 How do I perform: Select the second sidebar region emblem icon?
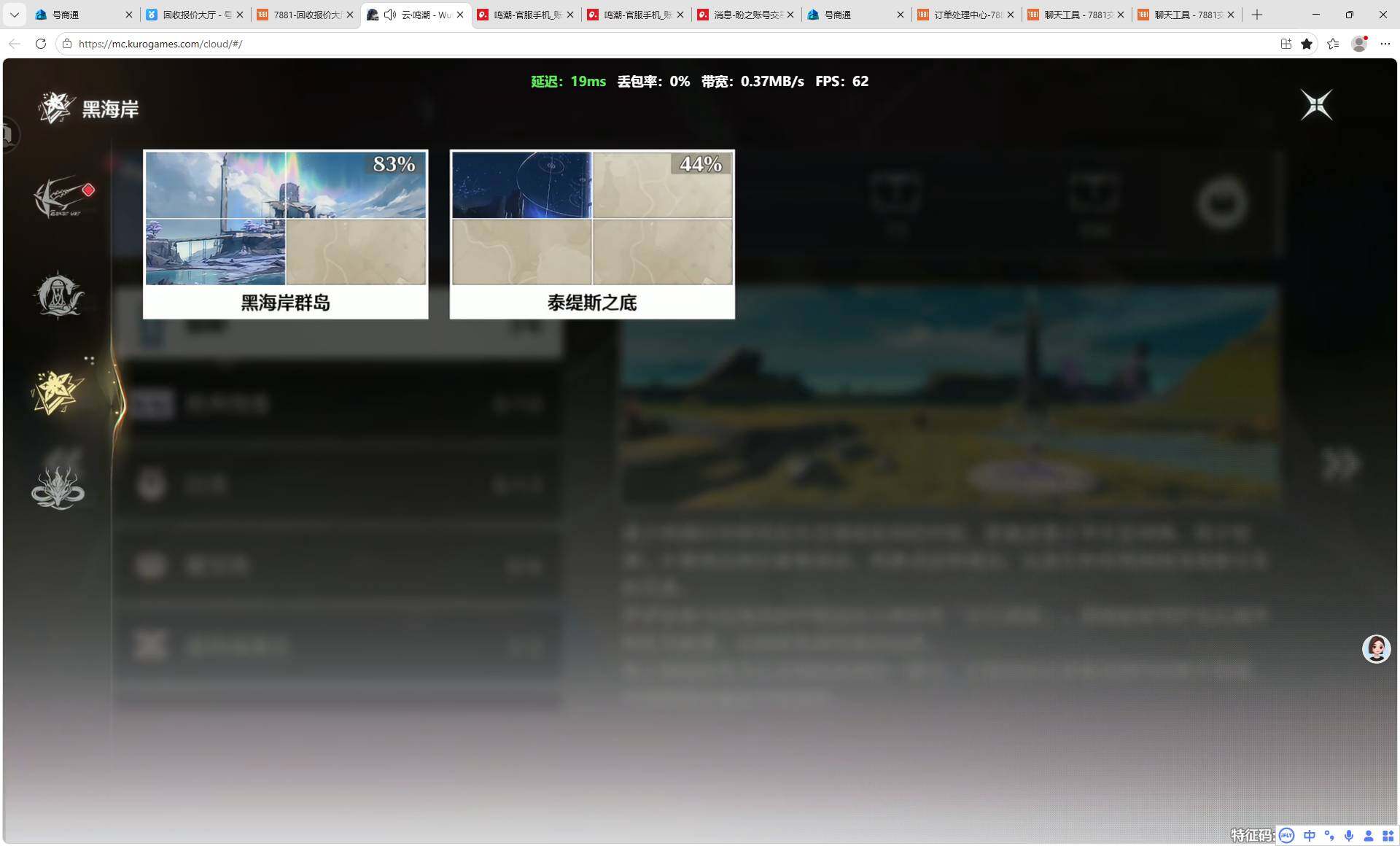tap(59, 295)
